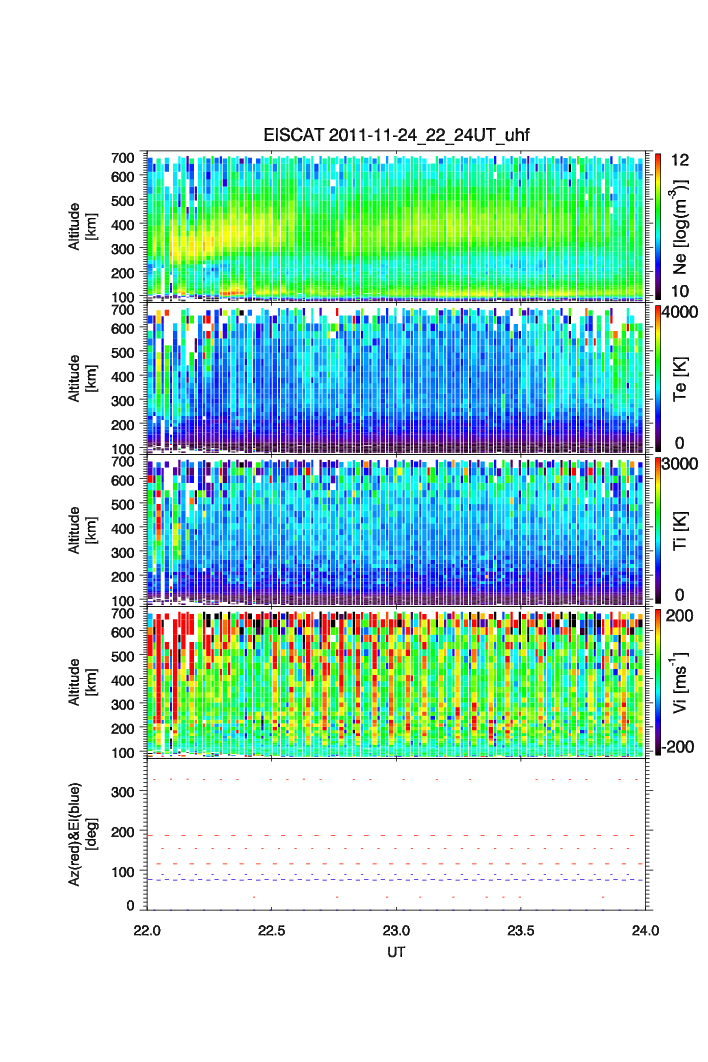Select the electron temperature Te heatmap panel
Screen dimensions: 708x1062
click(x=398, y=378)
